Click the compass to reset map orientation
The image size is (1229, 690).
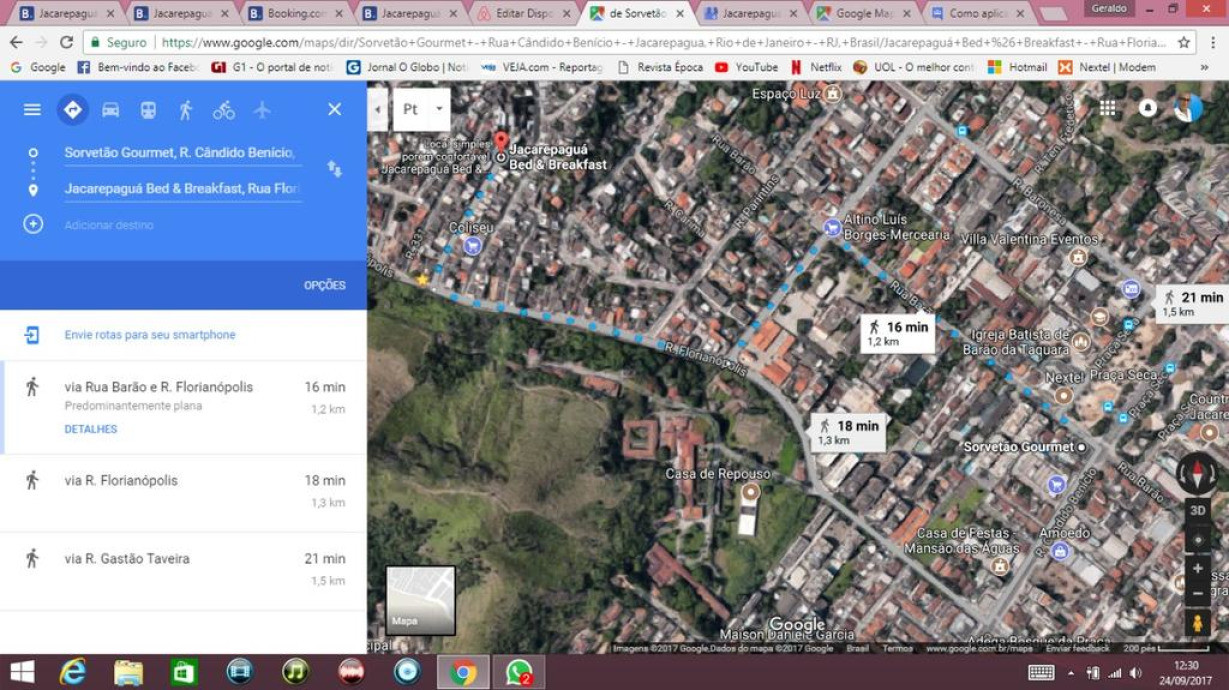point(1197,473)
